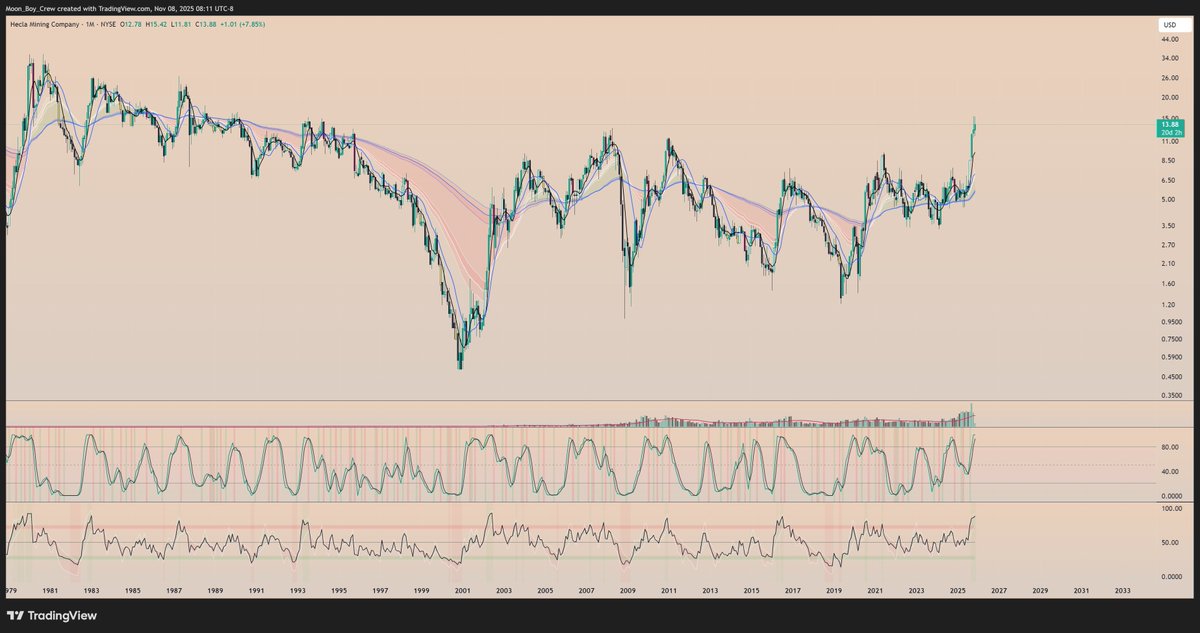Click the current price tag 13.88

1169,124
